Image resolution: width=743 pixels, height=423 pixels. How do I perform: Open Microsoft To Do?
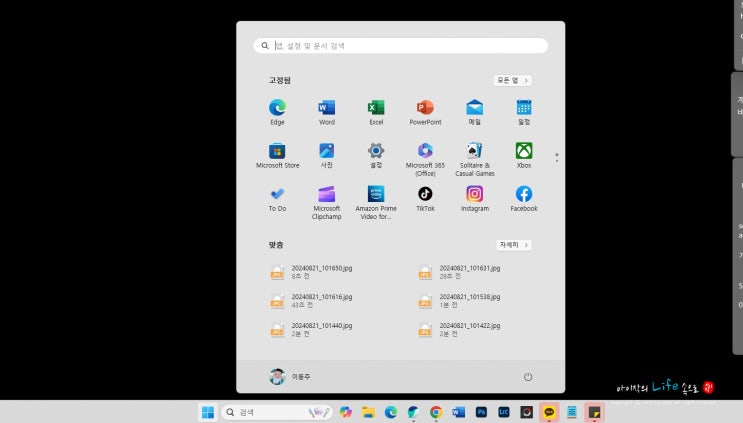(277, 198)
